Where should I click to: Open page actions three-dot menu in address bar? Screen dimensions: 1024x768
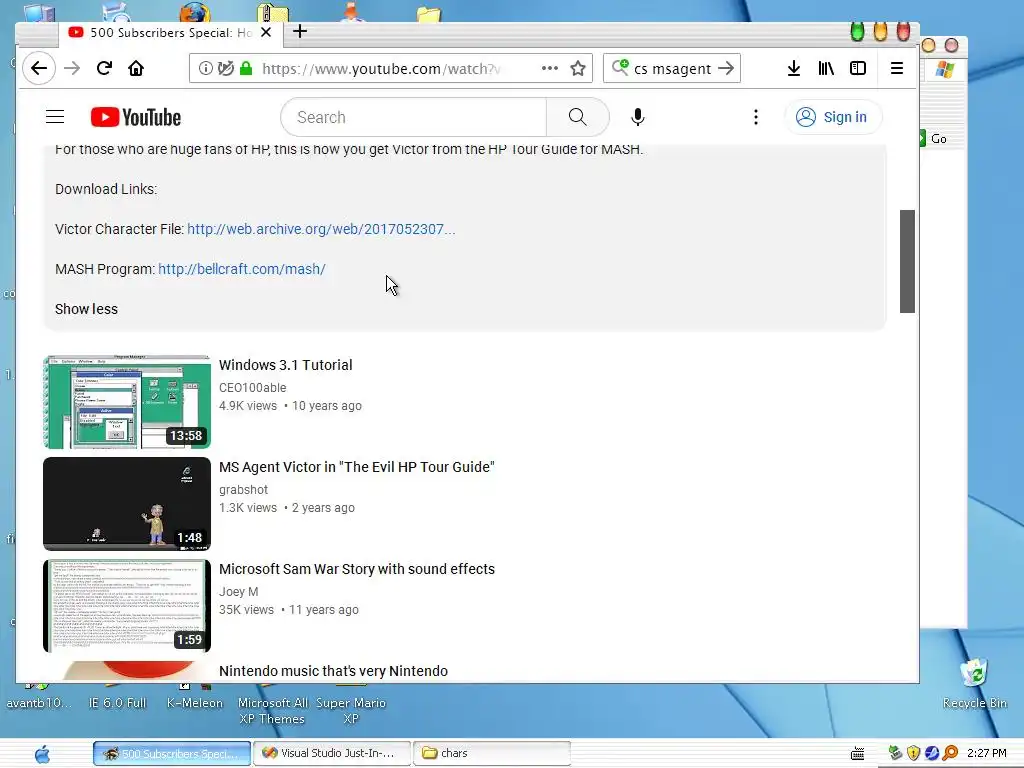[x=550, y=68]
